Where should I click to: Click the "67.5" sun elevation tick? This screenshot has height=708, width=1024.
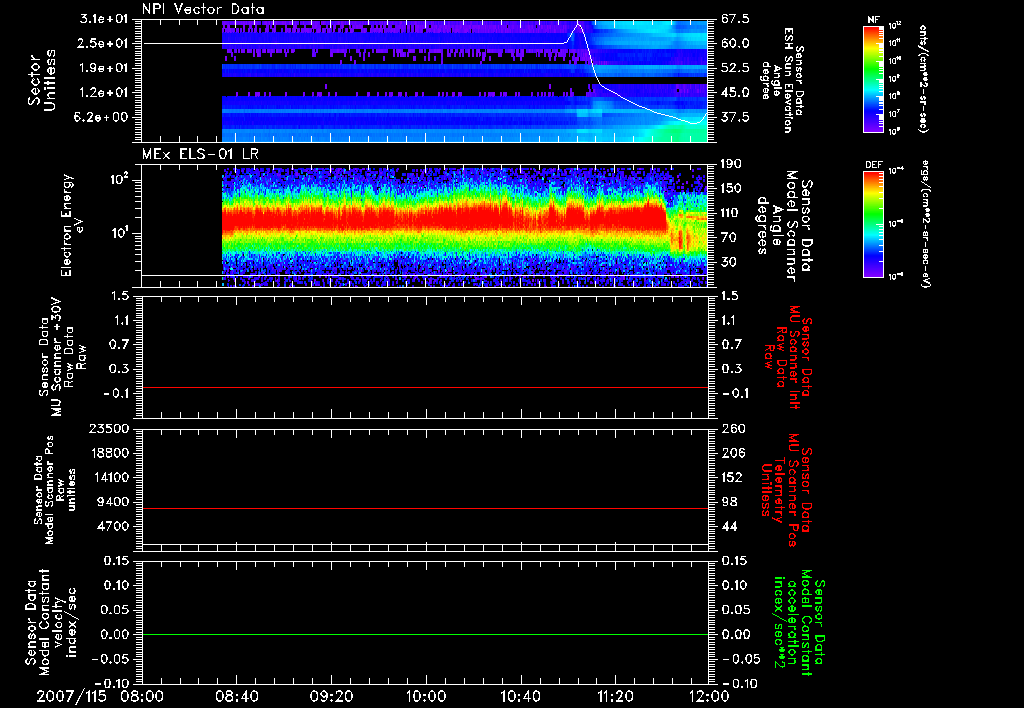point(735,19)
